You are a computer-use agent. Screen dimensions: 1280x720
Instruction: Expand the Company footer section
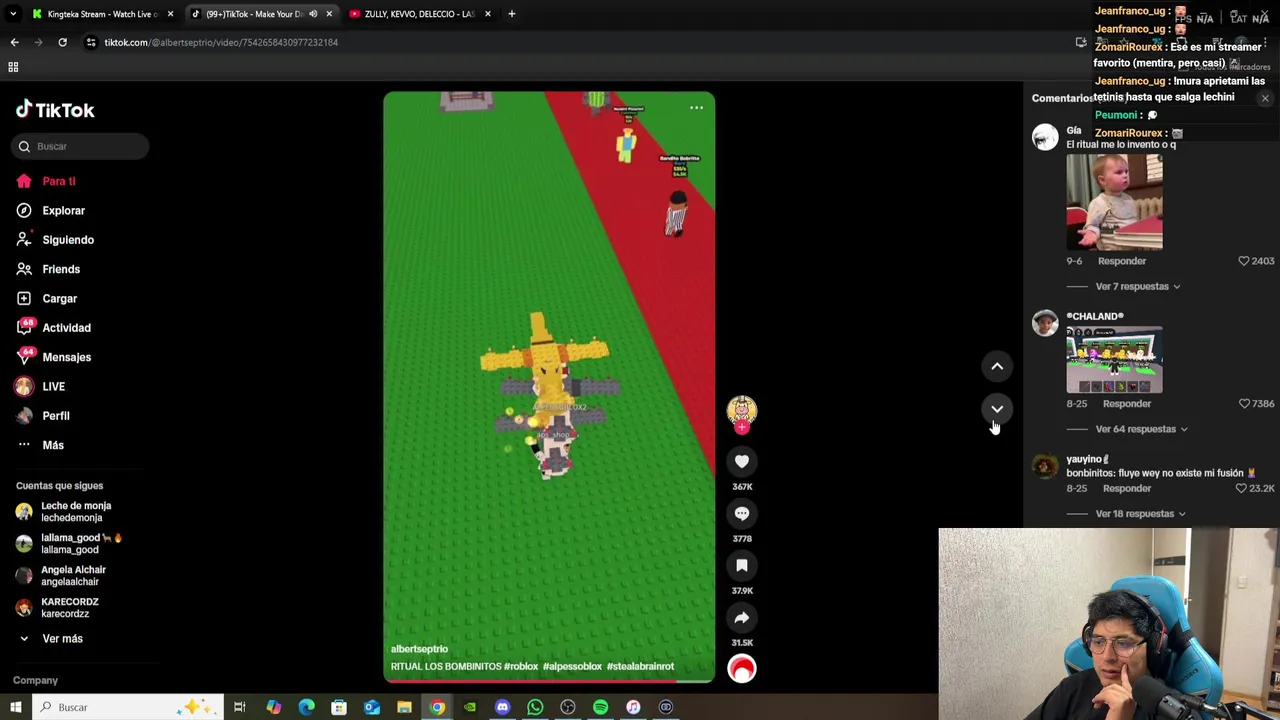[x=35, y=680]
